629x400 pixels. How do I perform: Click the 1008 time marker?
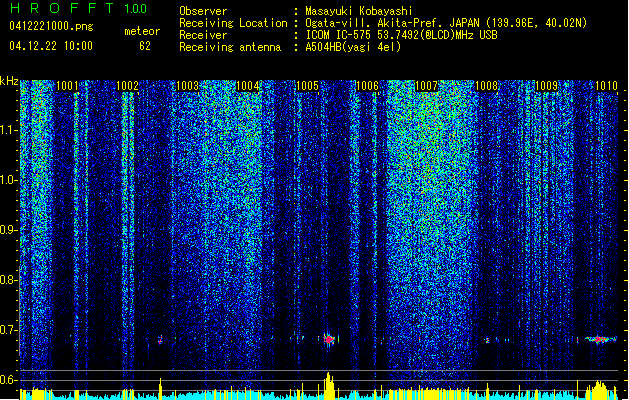(487, 85)
